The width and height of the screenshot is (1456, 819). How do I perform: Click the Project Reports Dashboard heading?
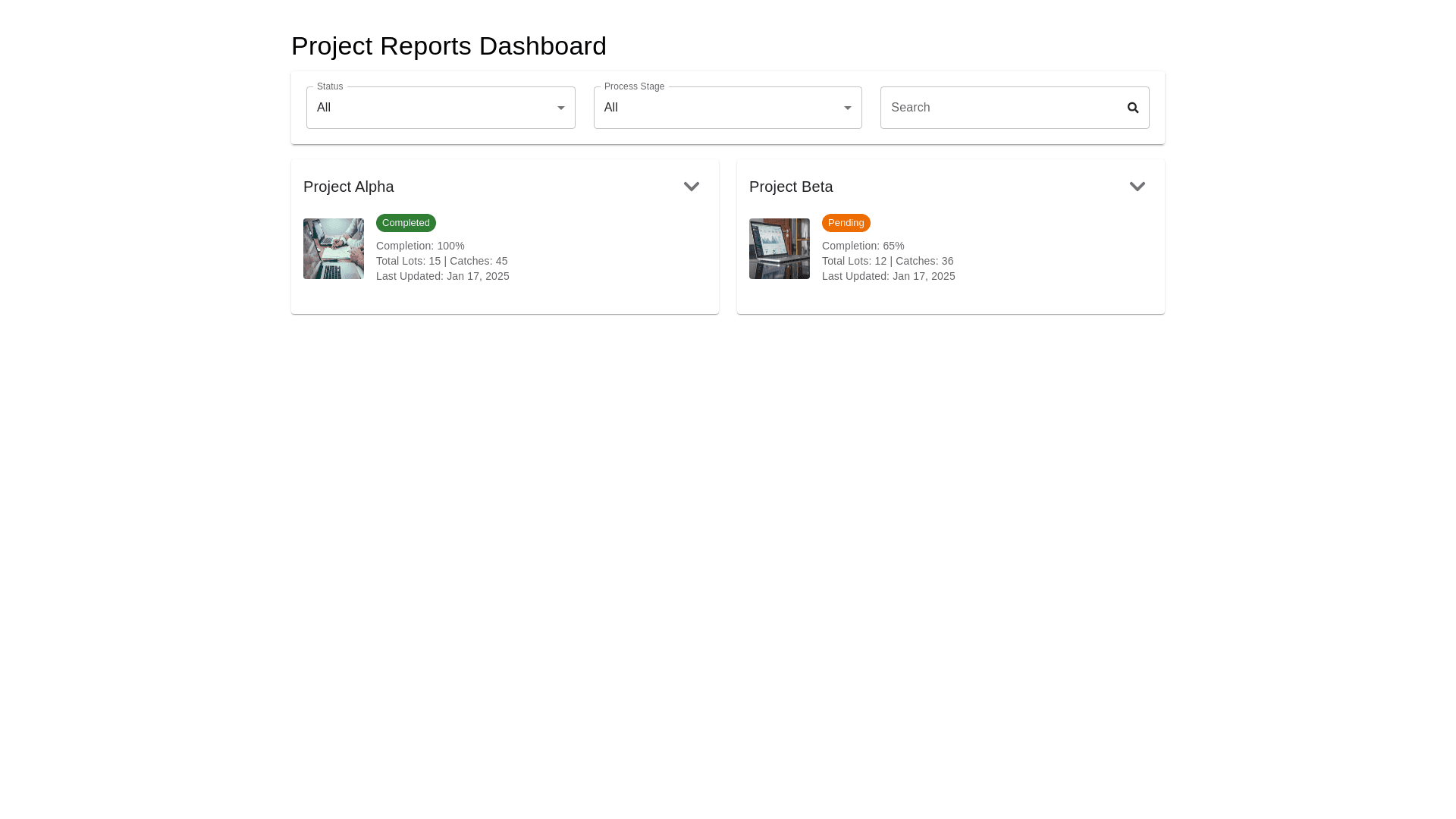[x=448, y=45]
